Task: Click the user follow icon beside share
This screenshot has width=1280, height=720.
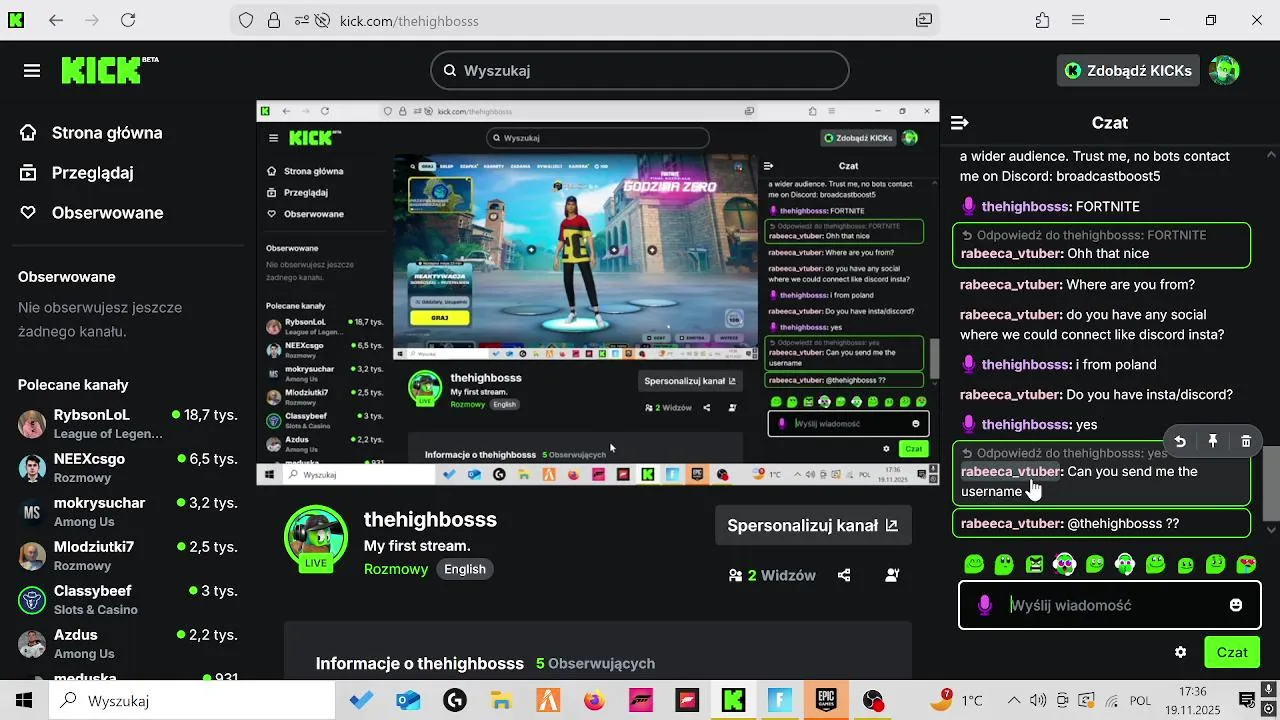Action: tap(892, 575)
